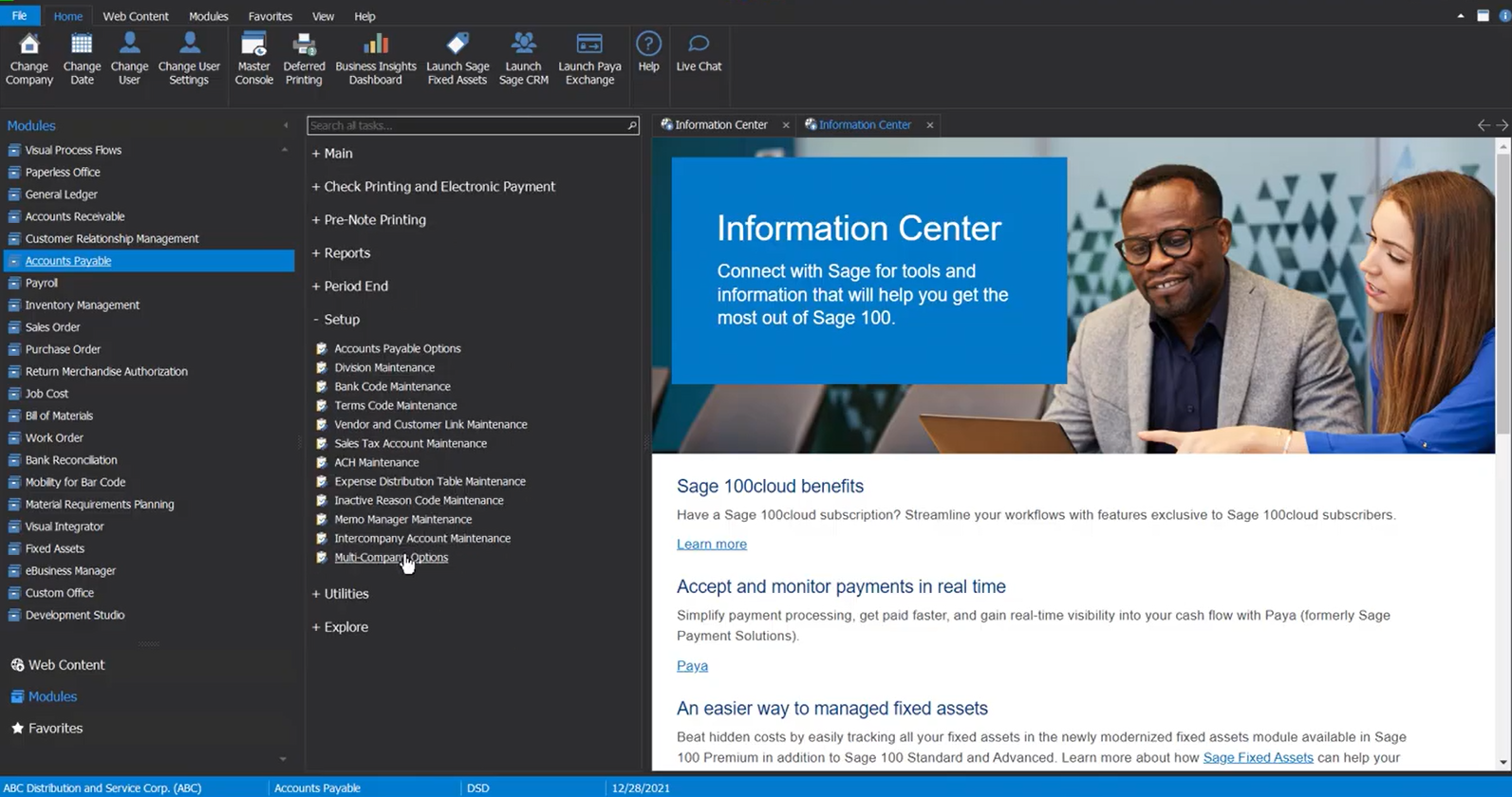The width and height of the screenshot is (1512, 797).
Task: Close the second Information Center tab
Action: (x=930, y=125)
